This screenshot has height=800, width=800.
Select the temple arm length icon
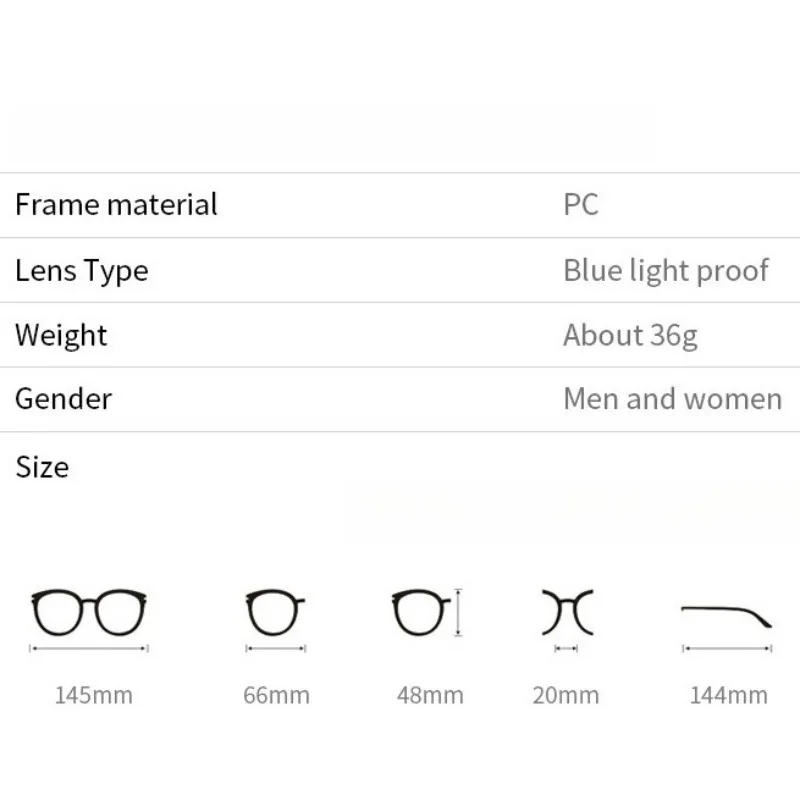(727, 615)
